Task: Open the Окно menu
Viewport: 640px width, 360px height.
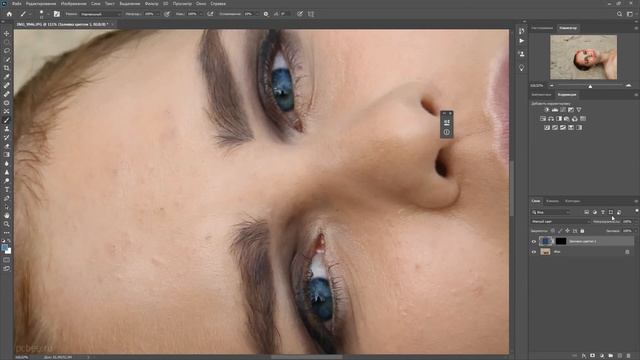Action: pyautogui.click(x=201, y=4)
